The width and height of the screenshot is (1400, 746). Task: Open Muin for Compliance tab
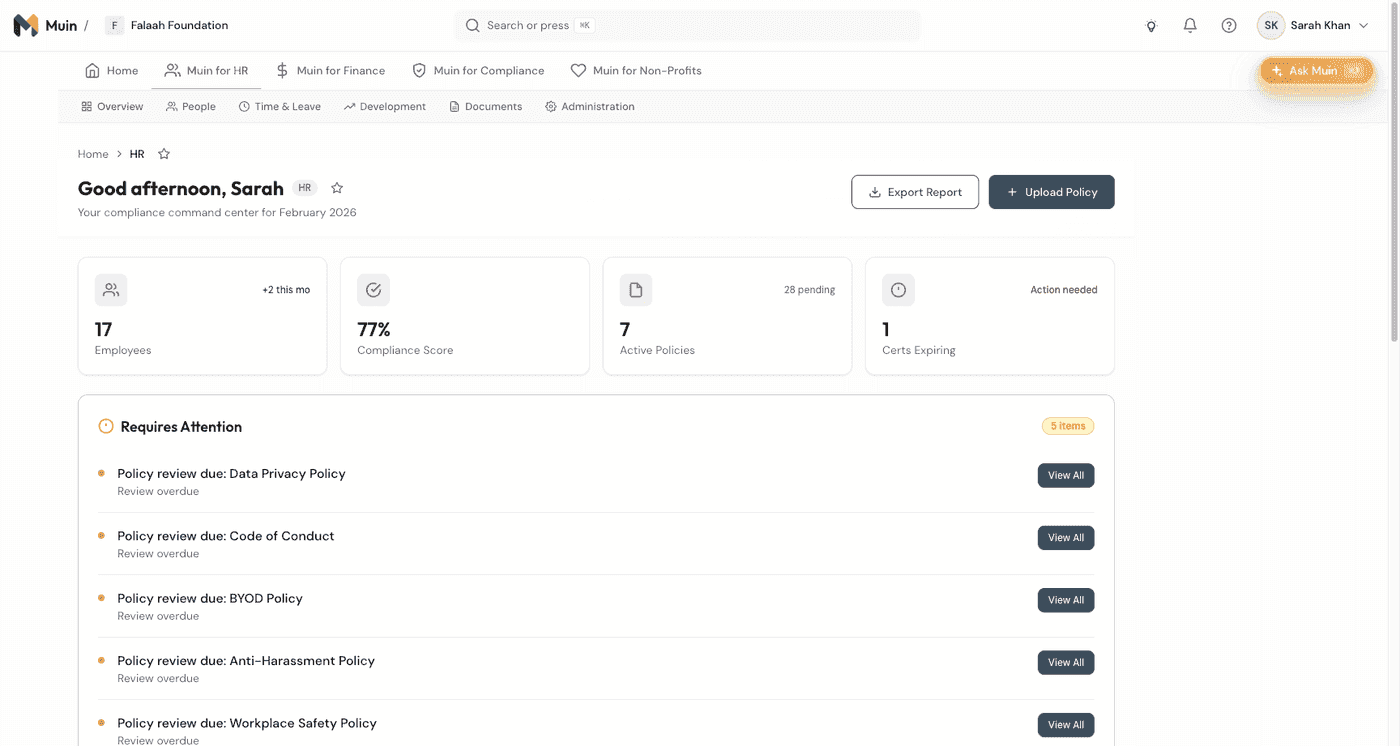pyautogui.click(x=478, y=71)
